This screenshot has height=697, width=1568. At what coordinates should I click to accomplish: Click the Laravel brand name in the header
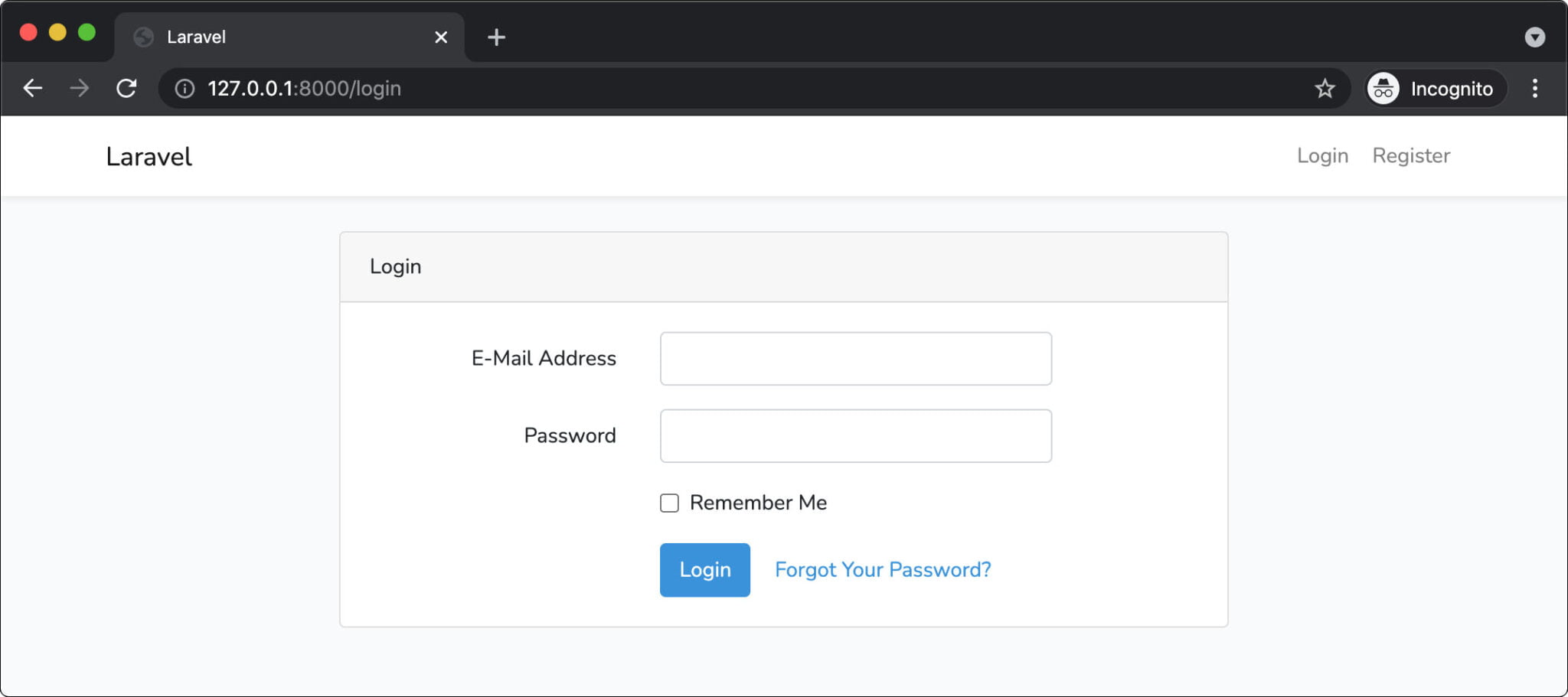tap(149, 156)
